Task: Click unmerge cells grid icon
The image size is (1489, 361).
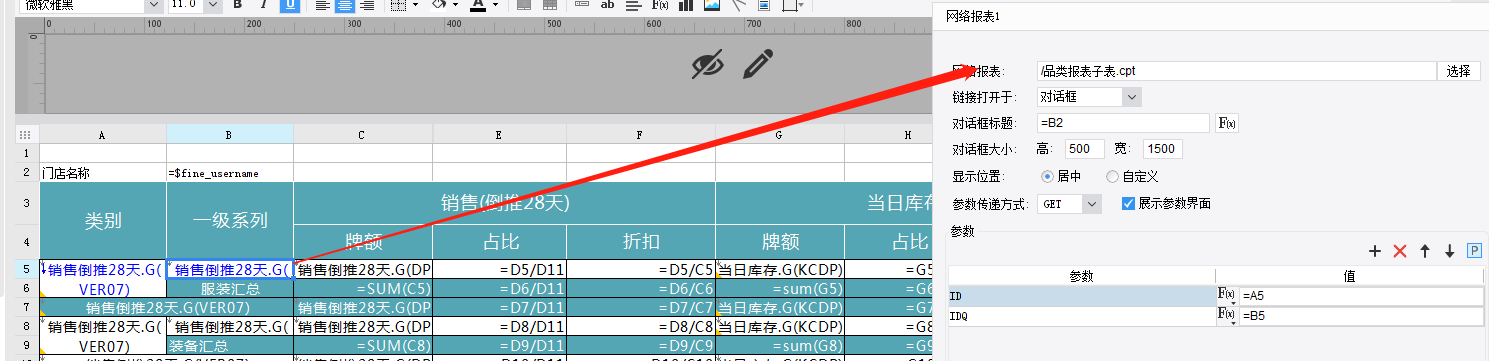Action: pos(549,5)
